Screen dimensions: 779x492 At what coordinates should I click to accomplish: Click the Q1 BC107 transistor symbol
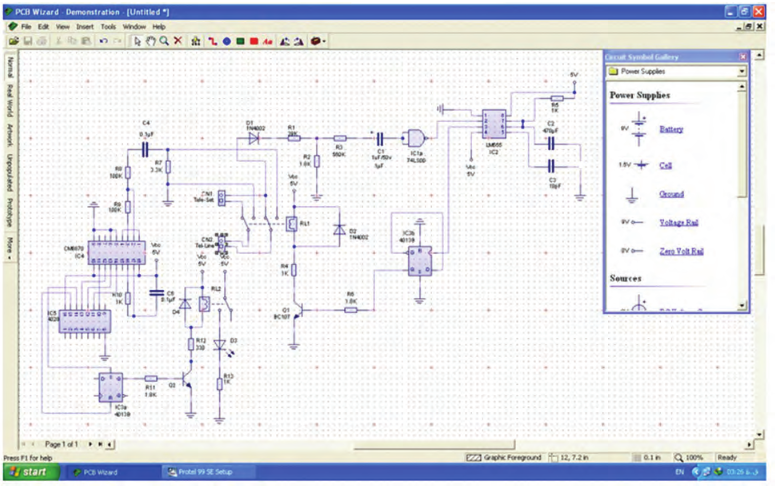coord(297,312)
